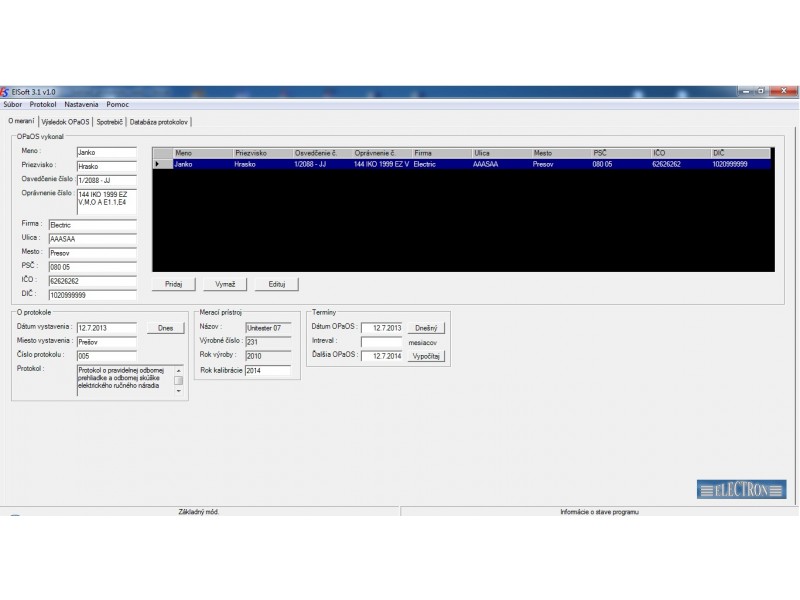This screenshot has width=800, height=600.
Task: Click the Meno column header
Action: [203, 153]
